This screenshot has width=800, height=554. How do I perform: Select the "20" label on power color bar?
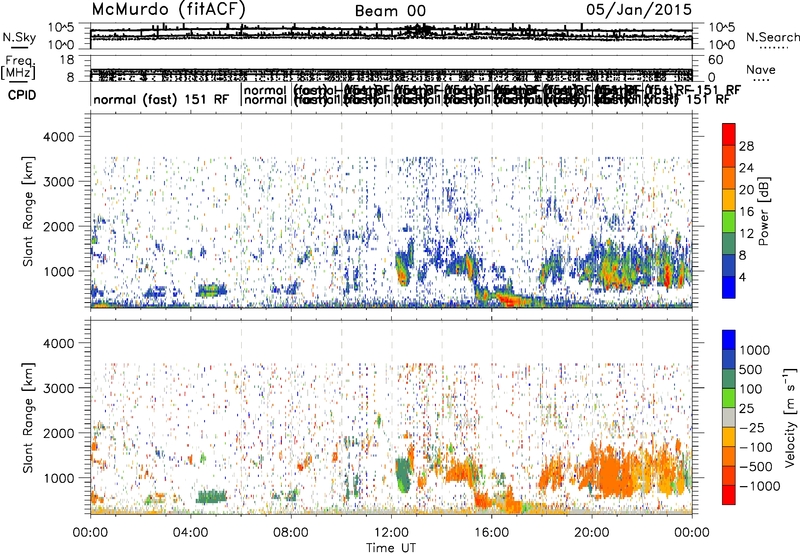pos(746,190)
